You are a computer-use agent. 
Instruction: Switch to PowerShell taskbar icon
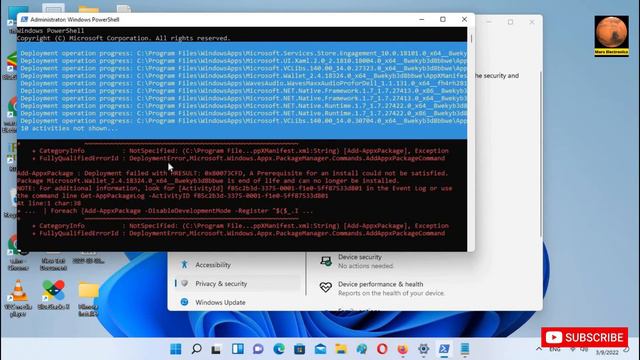click(x=444, y=349)
